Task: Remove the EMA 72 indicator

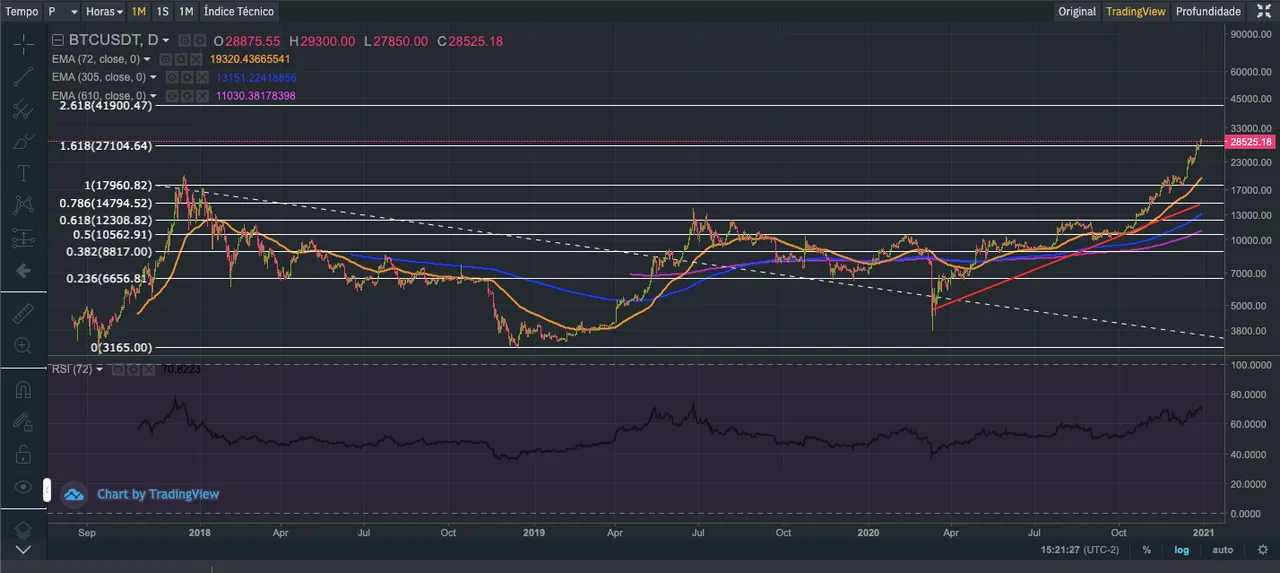Action: click(x=197, y=59)
